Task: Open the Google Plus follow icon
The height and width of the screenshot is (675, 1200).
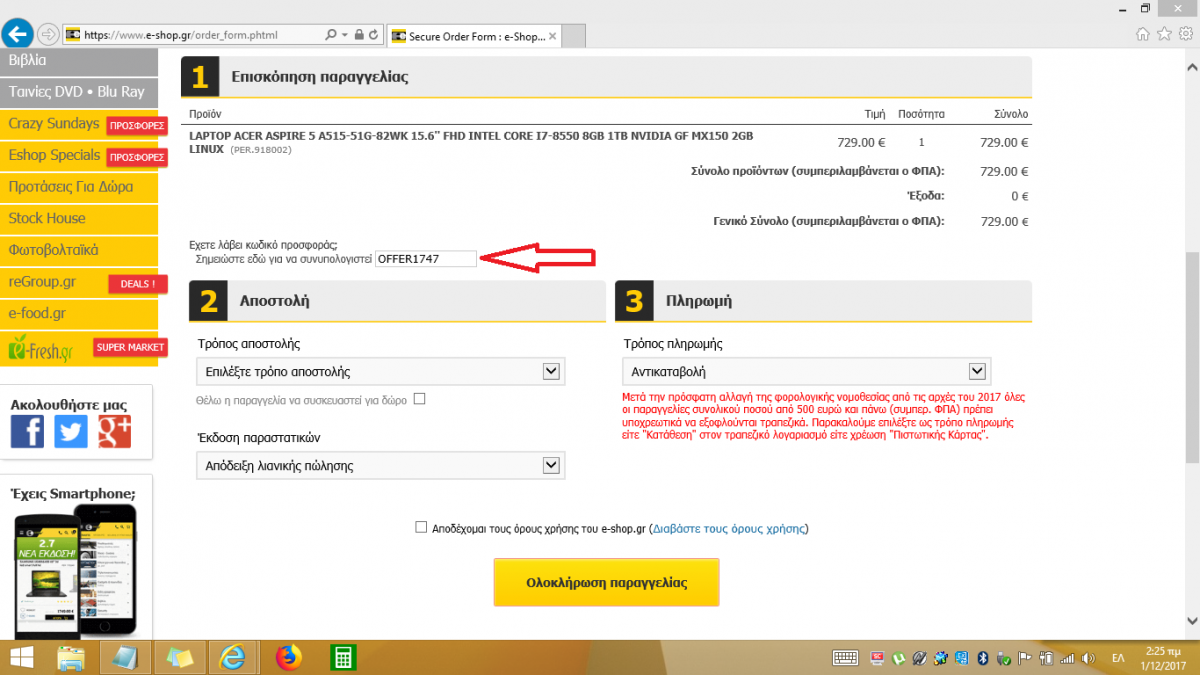Action: coord(114,431)
